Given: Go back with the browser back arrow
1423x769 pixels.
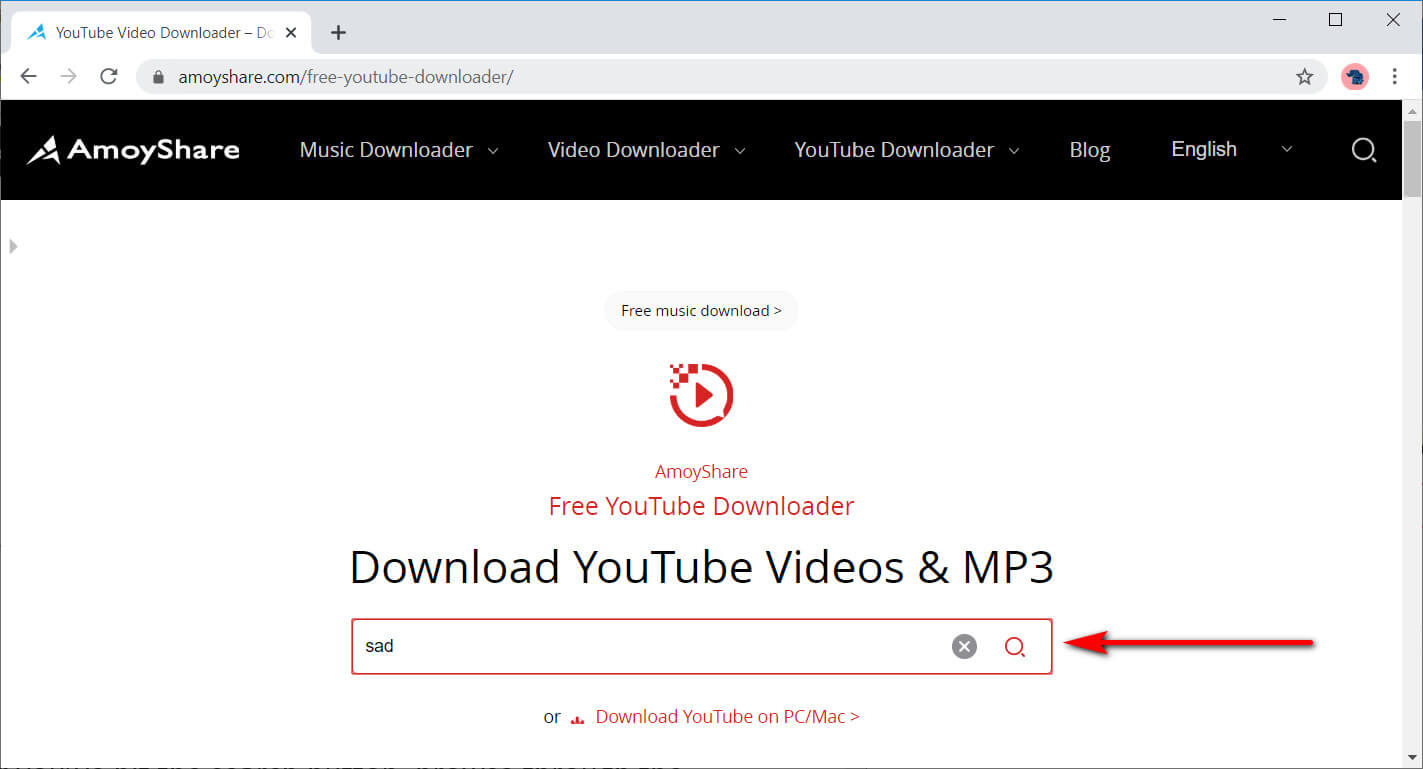Looking at the screenshot, I should (x=28, y=77).
